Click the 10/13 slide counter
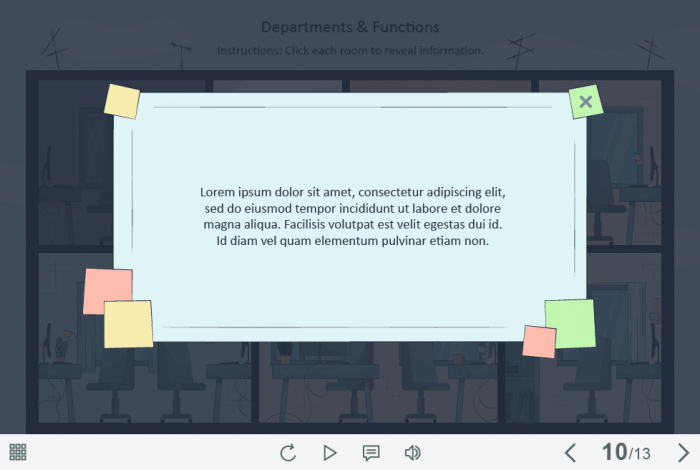The width and height of the screenshot is (700, 470). pos(626,452)
